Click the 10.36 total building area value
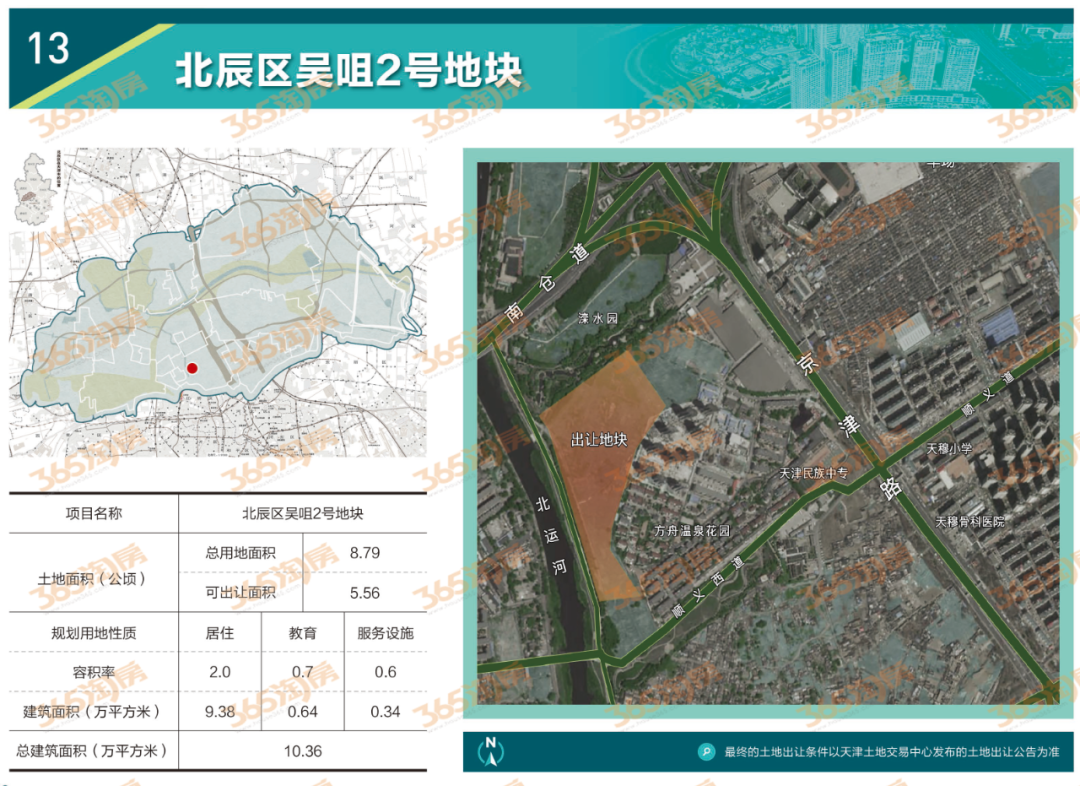The height and width of the screenshot is (786, 1080). tap(302, 752)
